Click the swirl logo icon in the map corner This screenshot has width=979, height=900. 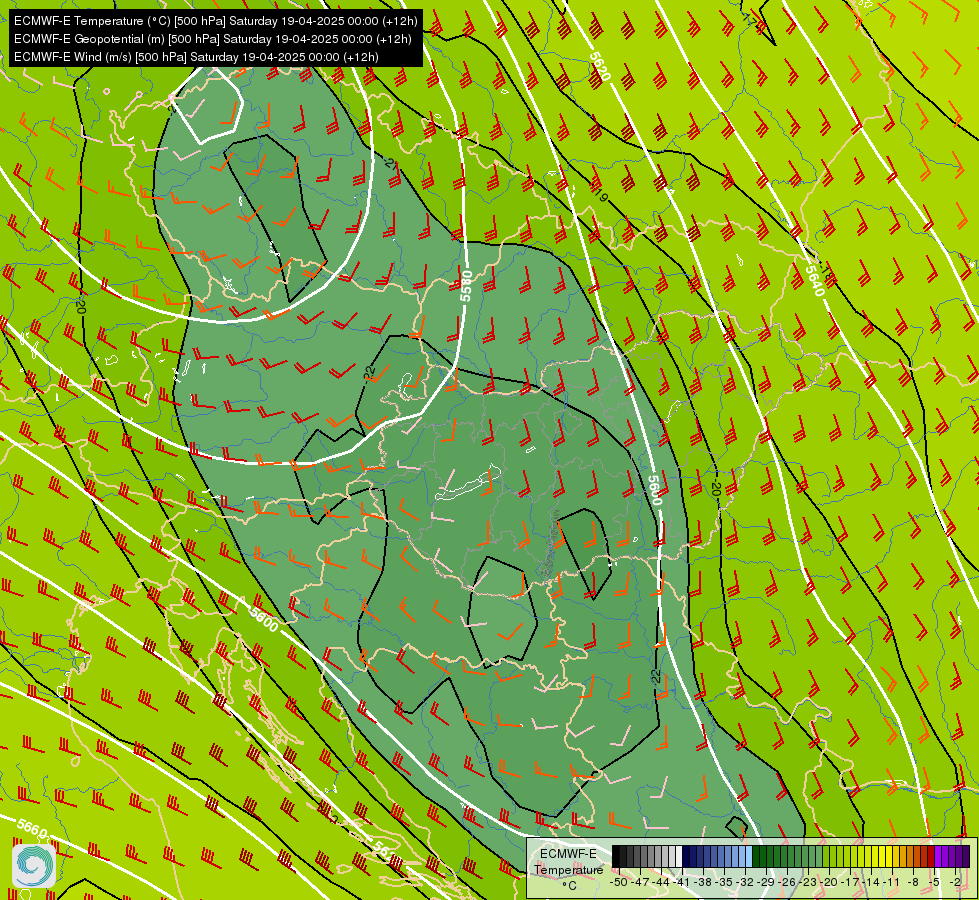click(34, 866)
